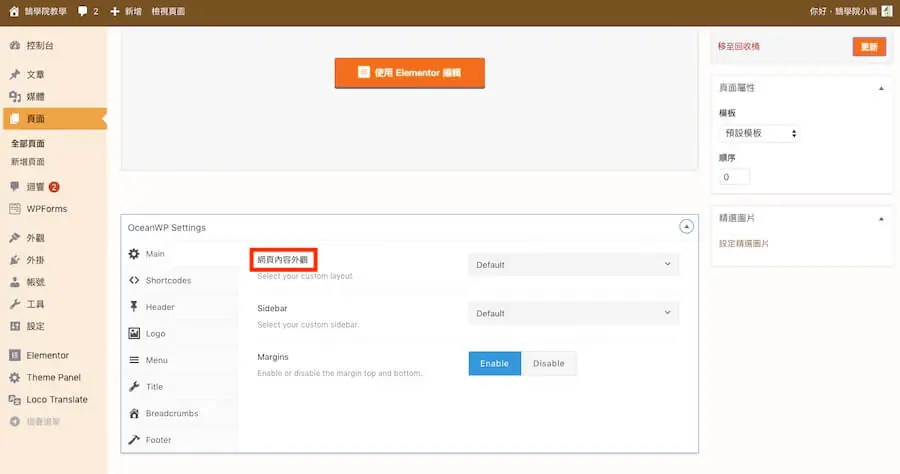Click the 順序 order number input
The image size is (900, 474).
pos(734,177)
